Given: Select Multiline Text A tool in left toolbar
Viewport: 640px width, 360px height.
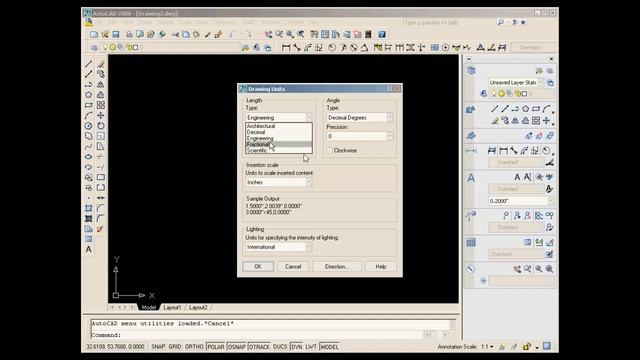Looking at the screenshot, I should [89, 249].
